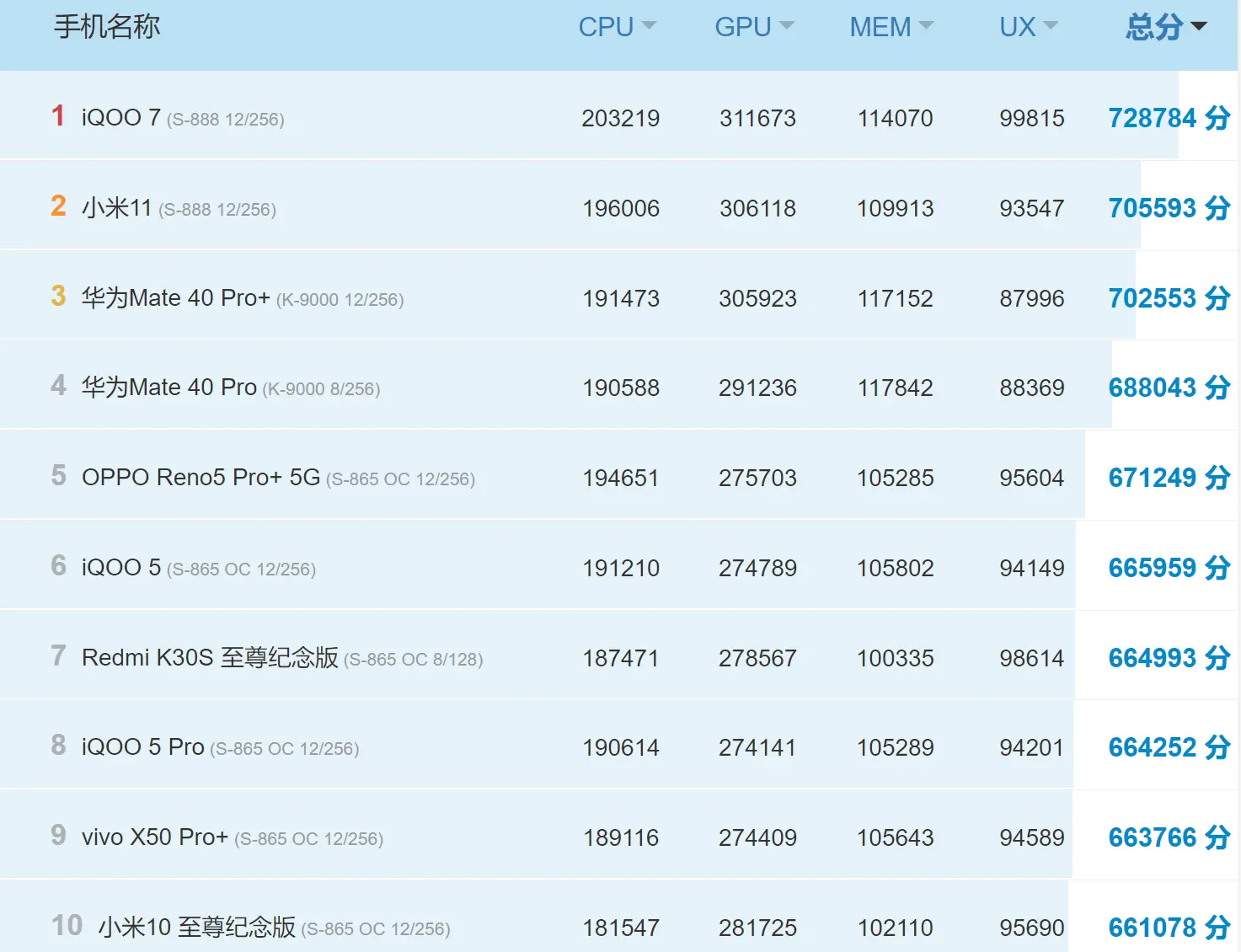Click GPU score 275703
The width and height of the screenshot is (1241, 952).
click(x=757, y=478)
